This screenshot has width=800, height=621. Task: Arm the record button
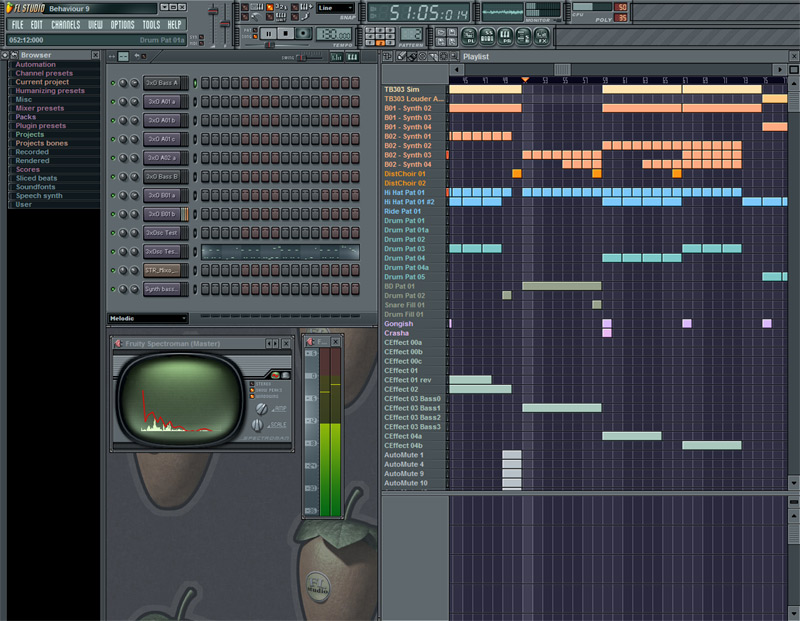coord(304,34)
